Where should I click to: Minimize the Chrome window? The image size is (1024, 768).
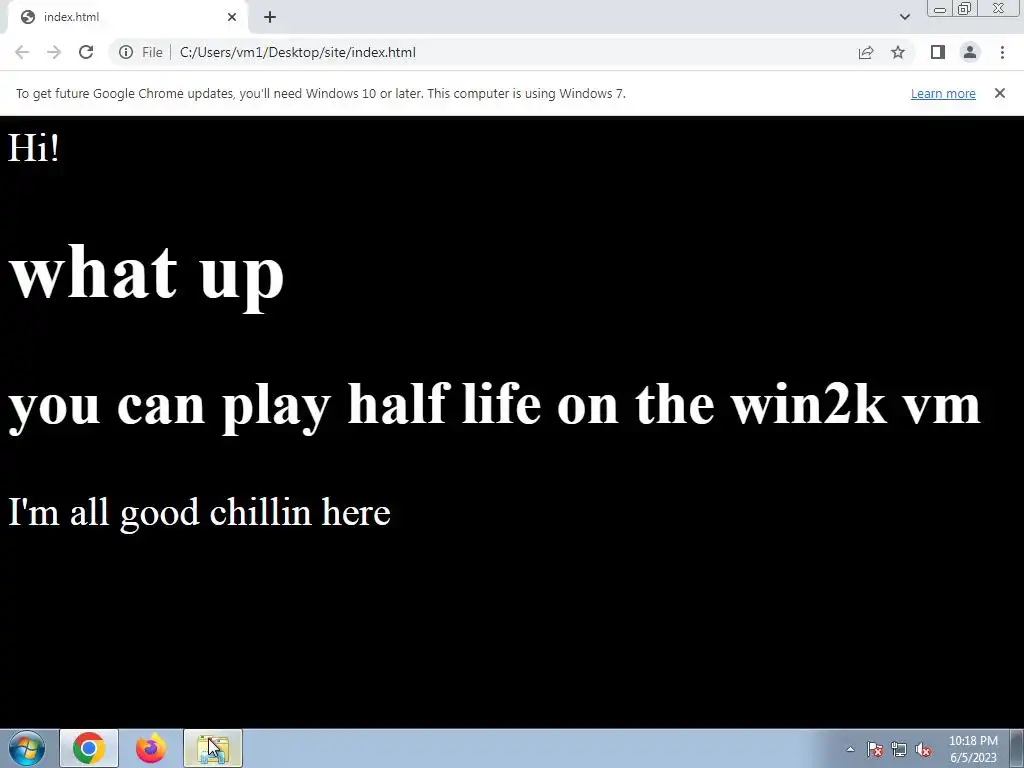coord(940,9)
